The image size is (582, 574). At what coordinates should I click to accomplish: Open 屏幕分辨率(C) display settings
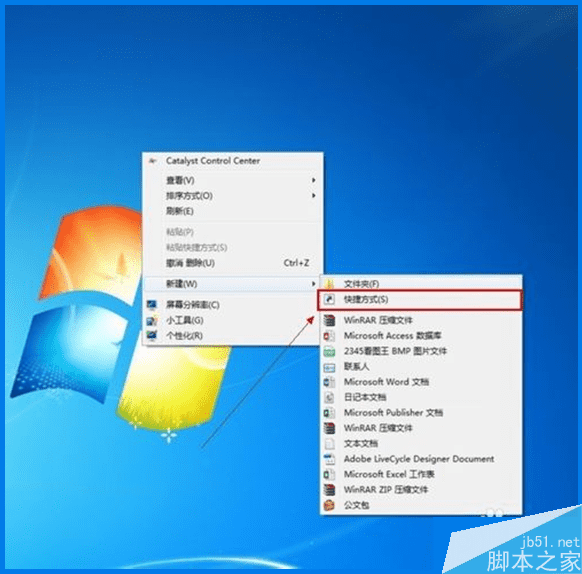coord(232,305)
